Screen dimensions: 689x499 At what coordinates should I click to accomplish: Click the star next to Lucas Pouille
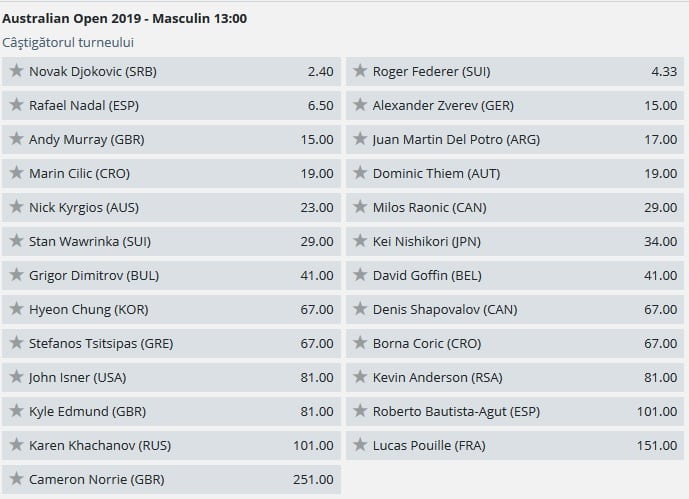[360, 445]
